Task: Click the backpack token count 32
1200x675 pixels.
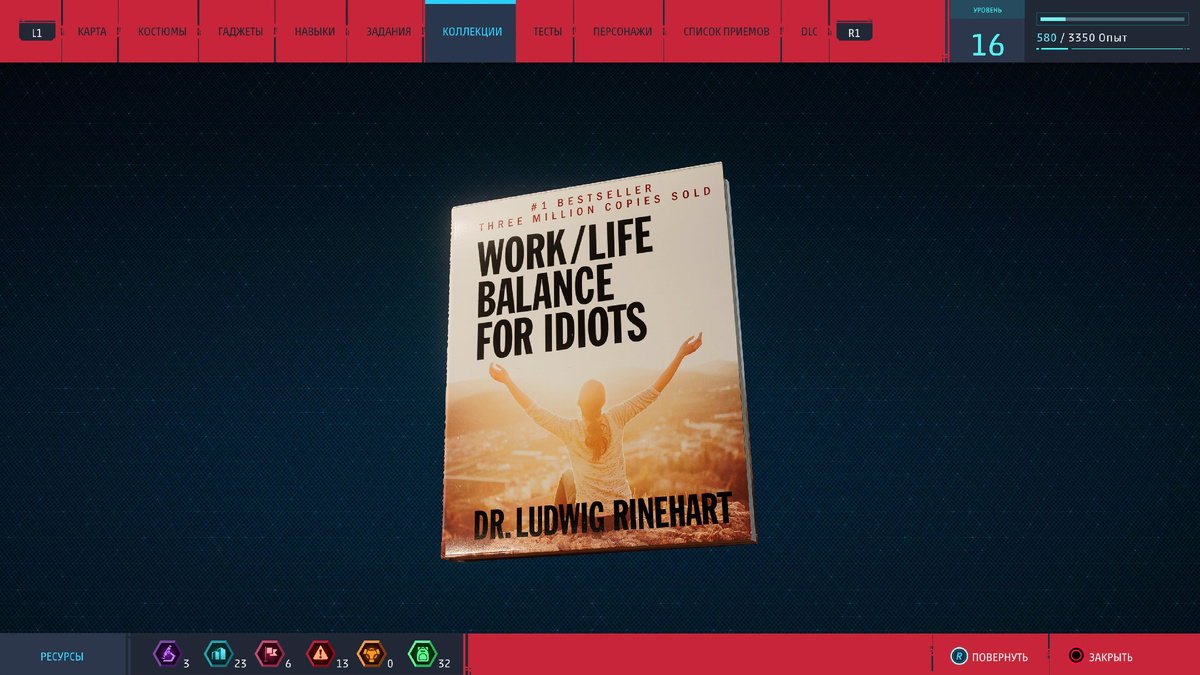Action: (444, 663)
